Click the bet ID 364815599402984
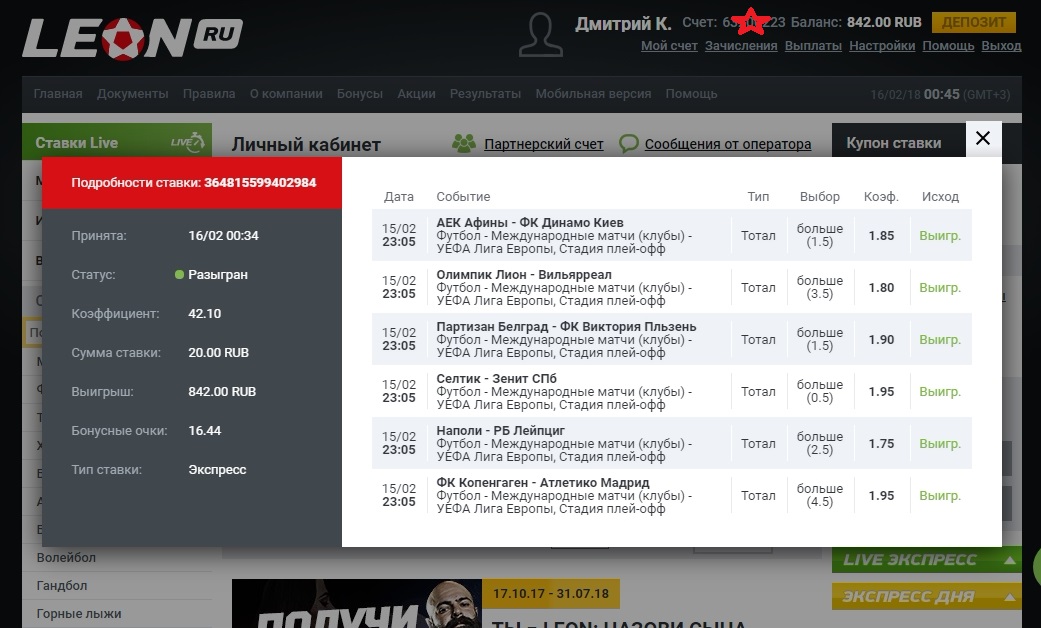Viewport: 1041px width, 628px height. tap(260, 183)
